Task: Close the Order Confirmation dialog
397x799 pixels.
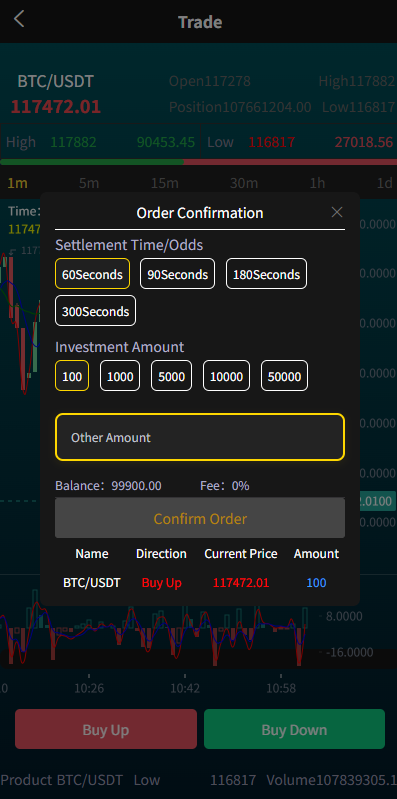Action: click(337, 212)
